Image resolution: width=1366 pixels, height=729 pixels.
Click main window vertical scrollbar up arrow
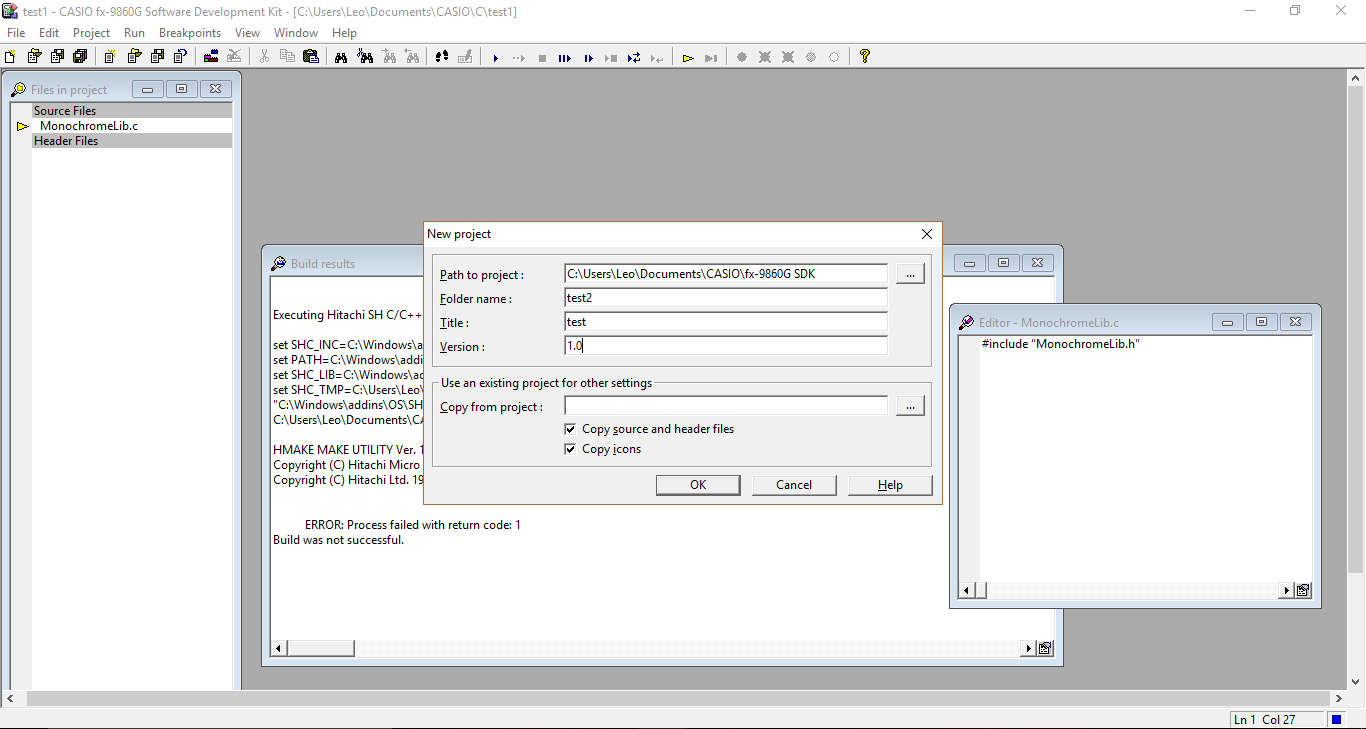[1356, 78]
